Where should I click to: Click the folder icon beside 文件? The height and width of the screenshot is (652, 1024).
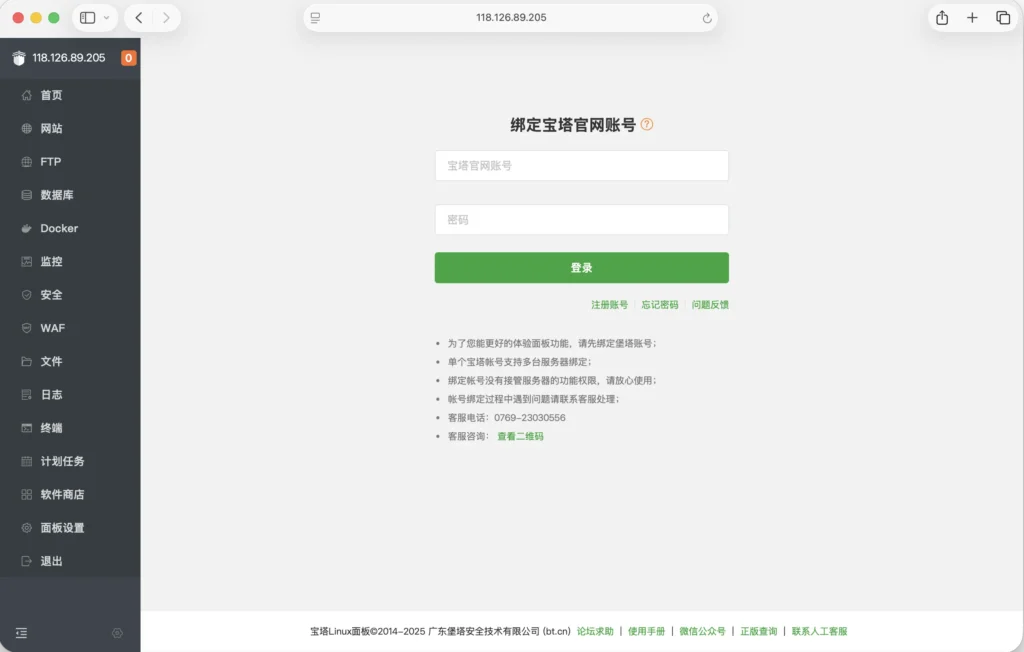(27, 362)
